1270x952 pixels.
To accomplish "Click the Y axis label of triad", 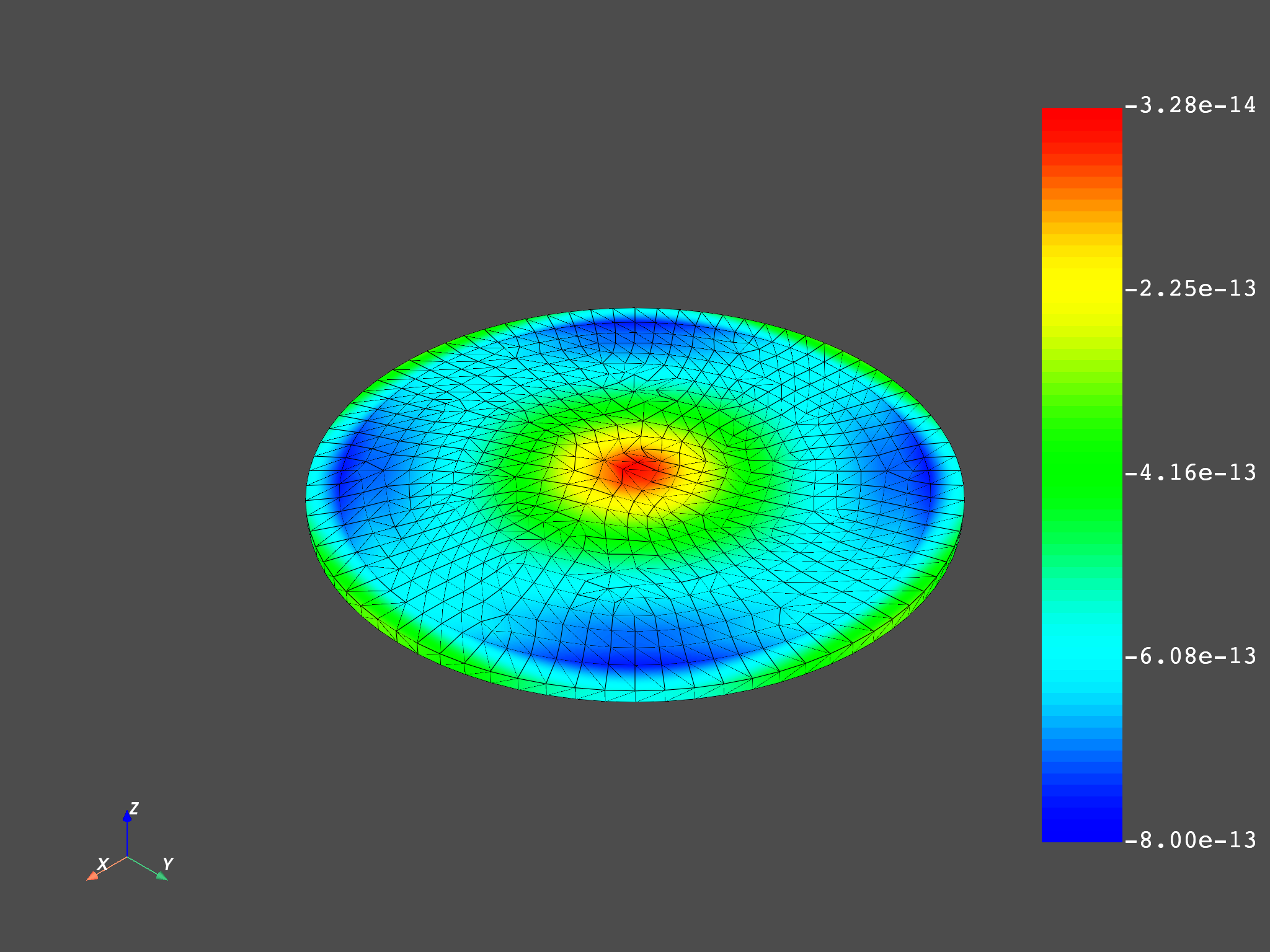I will click(167, 864).
